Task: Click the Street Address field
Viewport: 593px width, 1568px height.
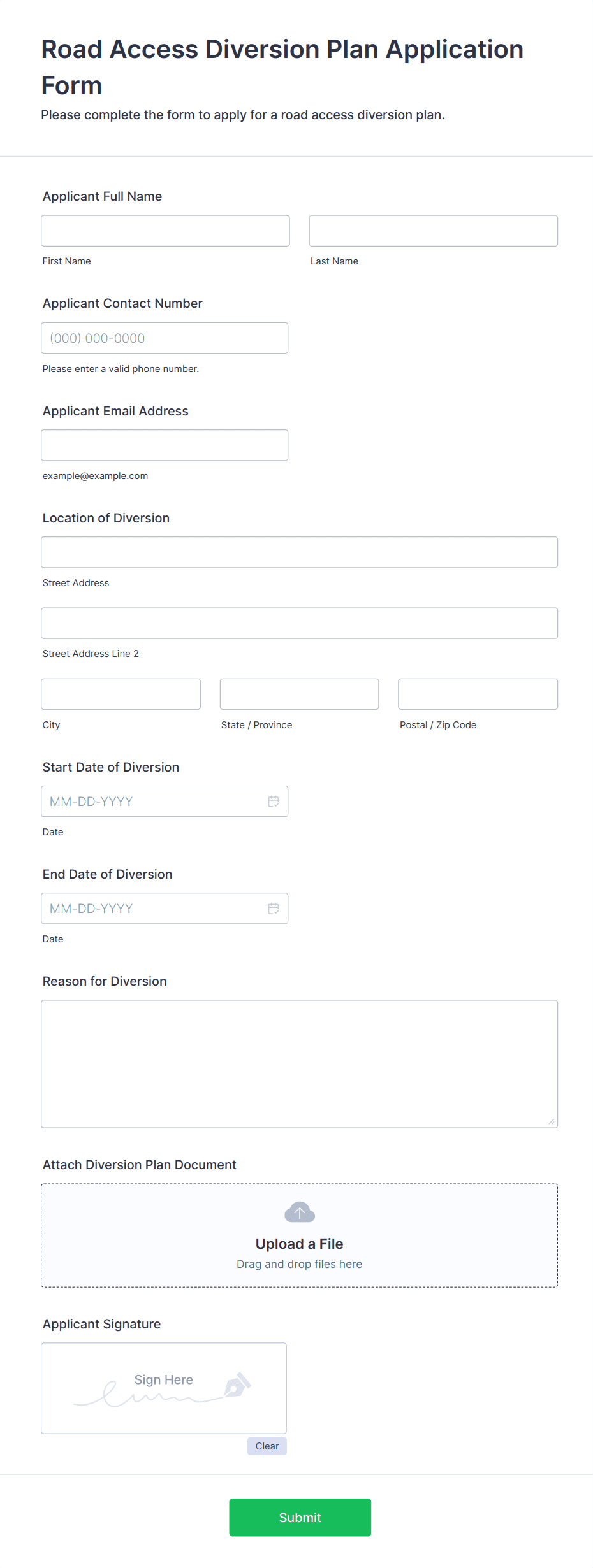Action: point(299,552)
